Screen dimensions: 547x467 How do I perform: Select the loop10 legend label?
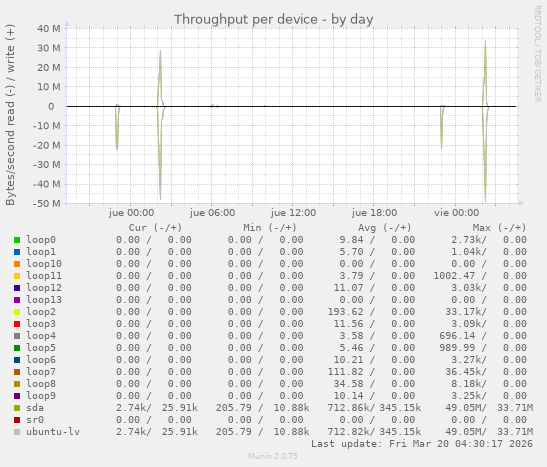click(x=44, y=264)
